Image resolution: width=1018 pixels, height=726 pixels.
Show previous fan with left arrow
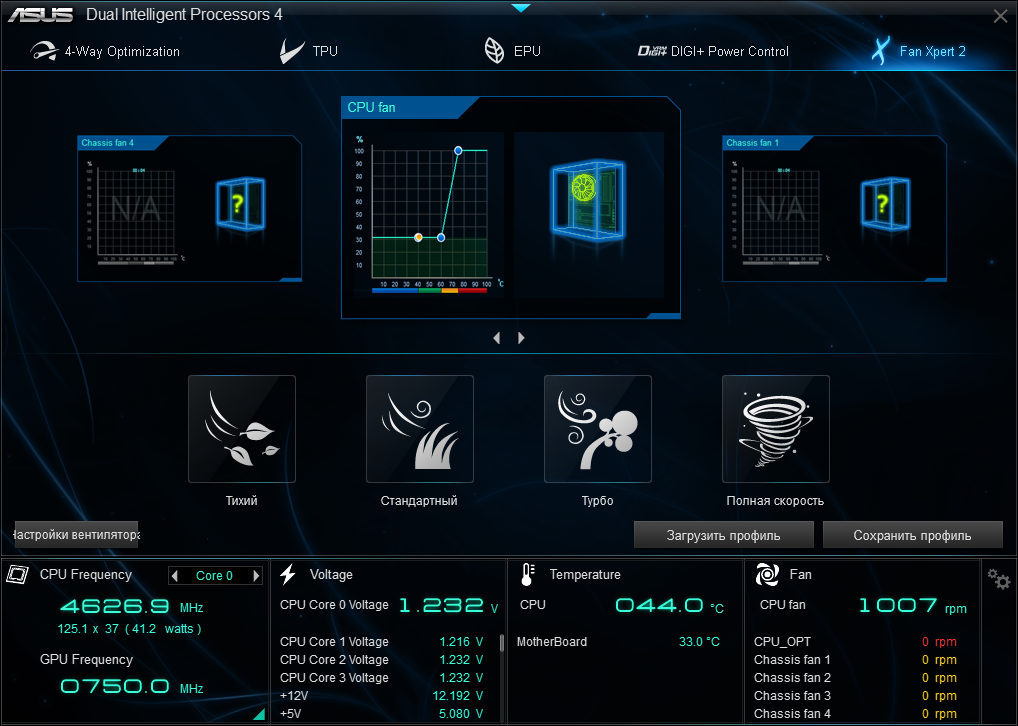point(497,338)
